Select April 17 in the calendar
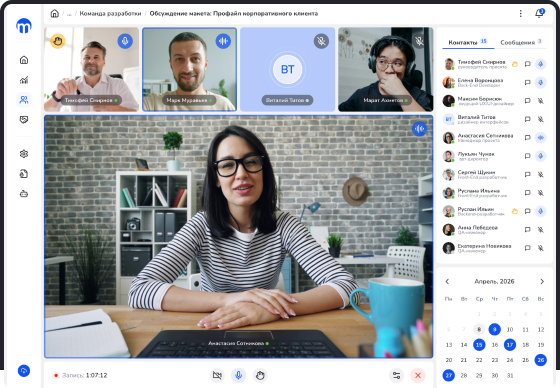560x388 pixels. (x=510, y=345)
